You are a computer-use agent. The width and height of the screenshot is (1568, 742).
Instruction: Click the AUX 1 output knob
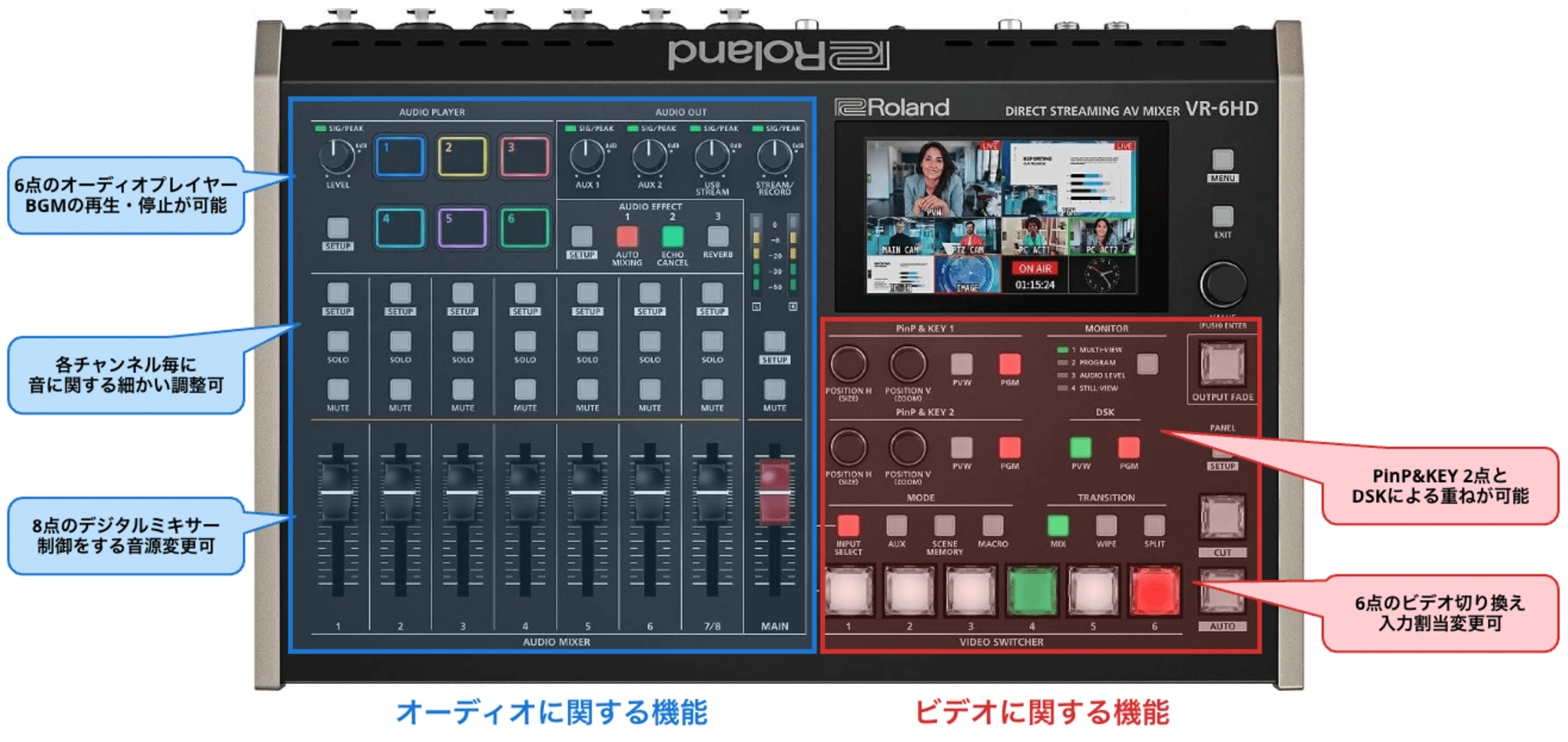click(587, 157)
